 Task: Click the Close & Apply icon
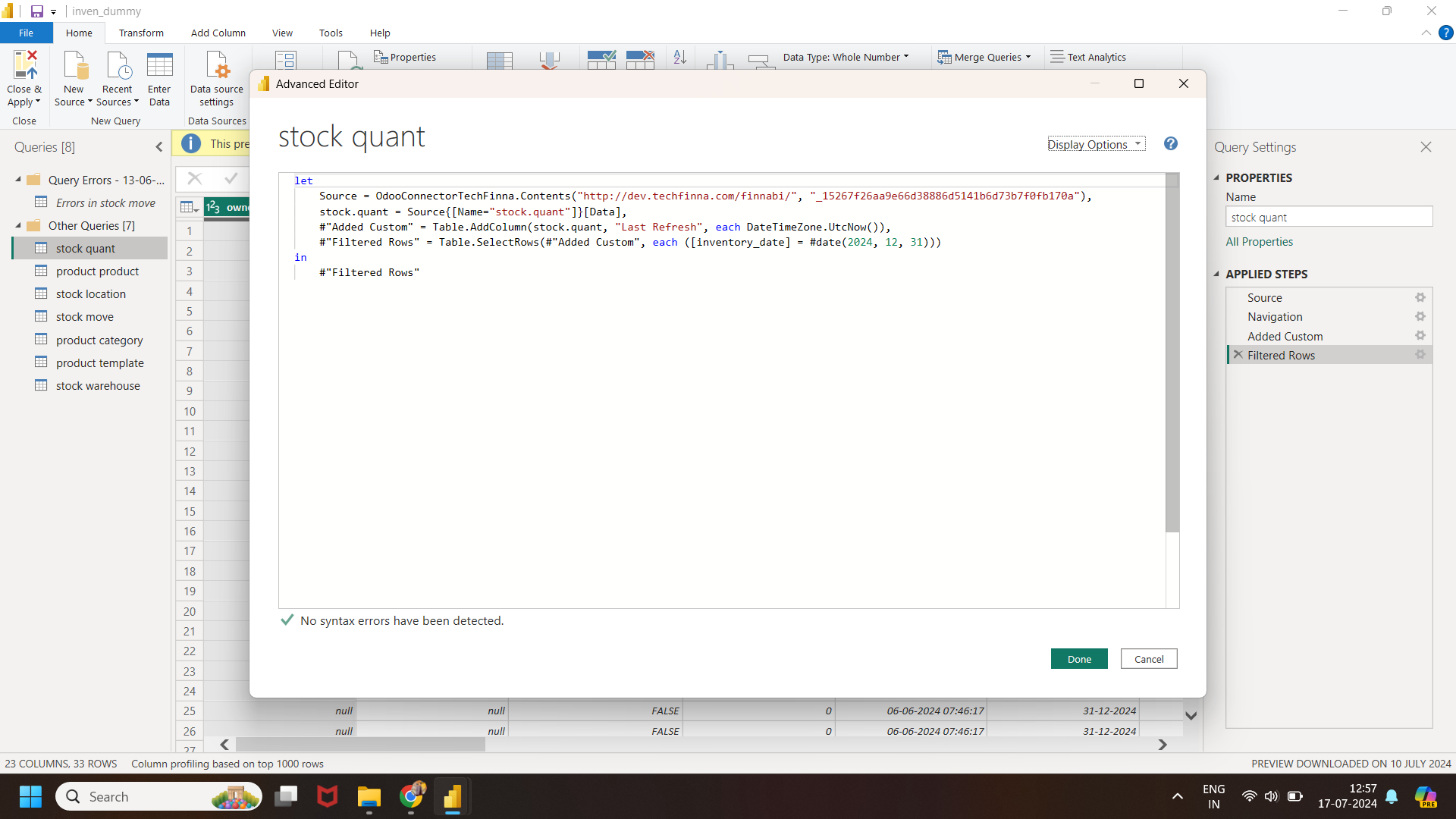tap(24, 66)
